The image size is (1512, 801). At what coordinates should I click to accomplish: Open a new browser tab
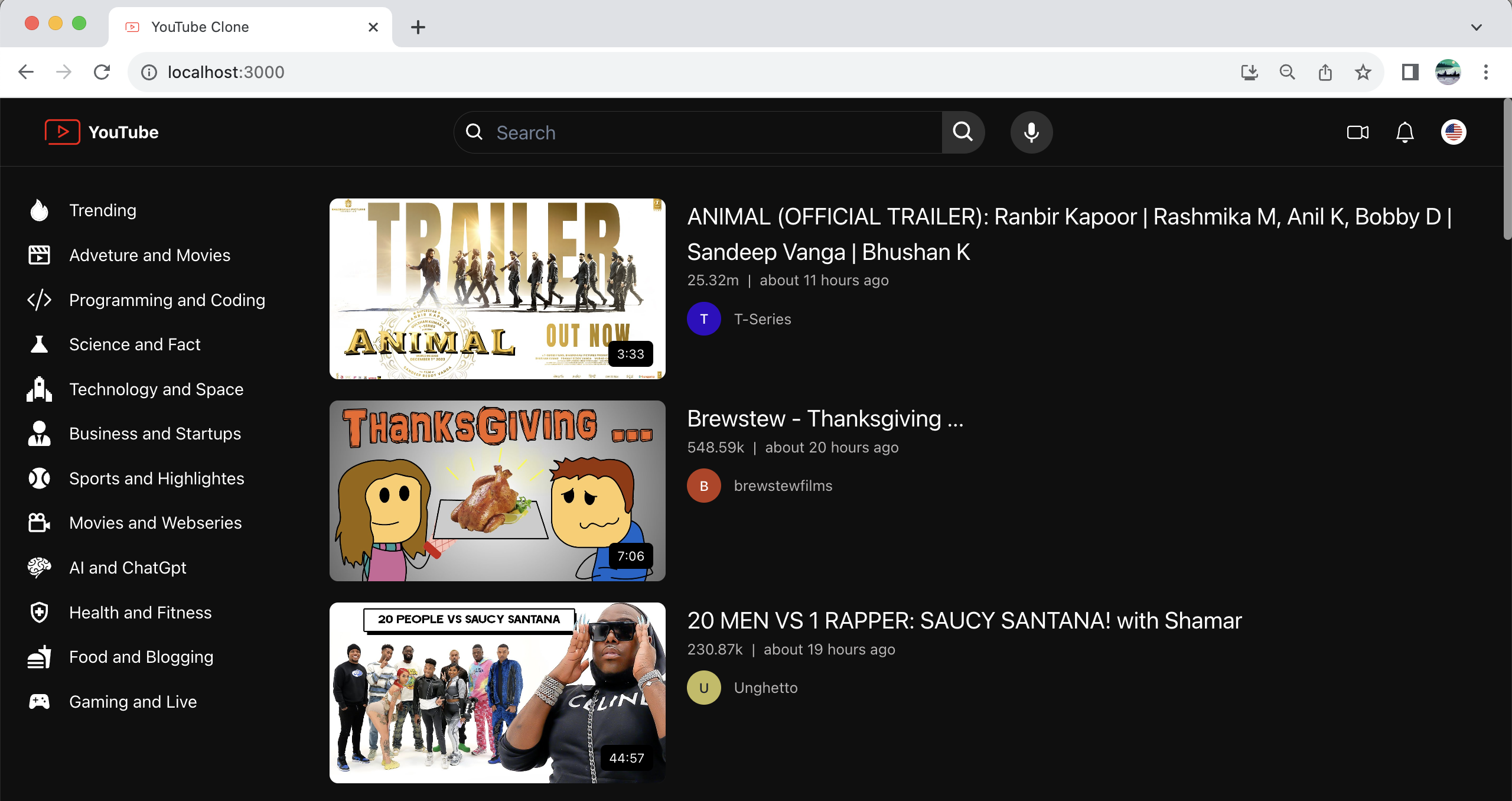click(418, 27)
